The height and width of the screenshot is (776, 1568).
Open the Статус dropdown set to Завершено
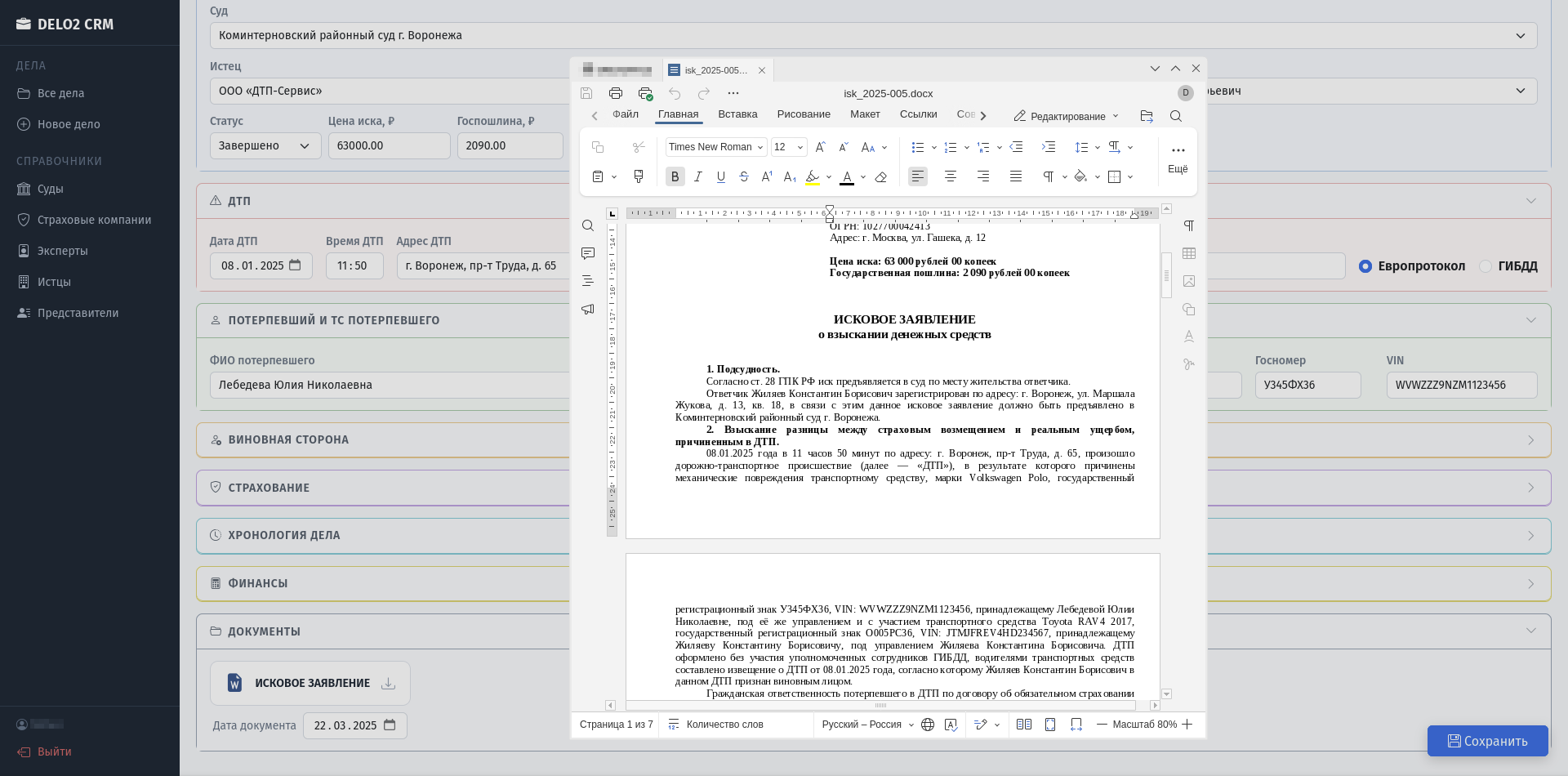point(265,145)
